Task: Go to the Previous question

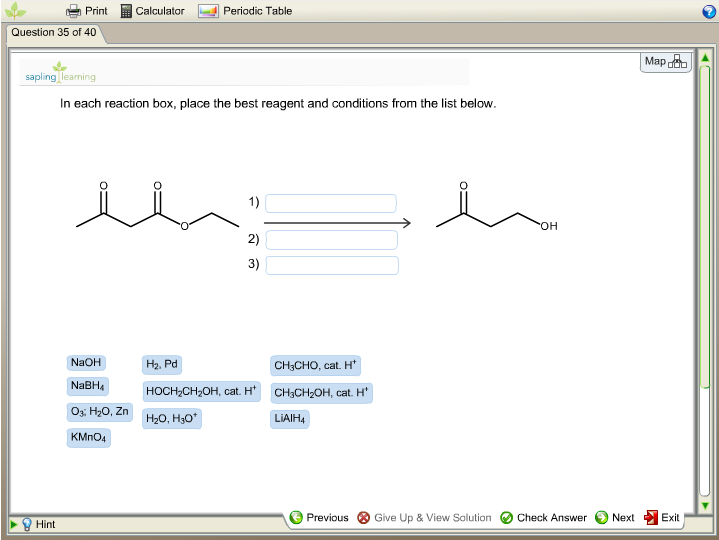Action: pos(319,518)
